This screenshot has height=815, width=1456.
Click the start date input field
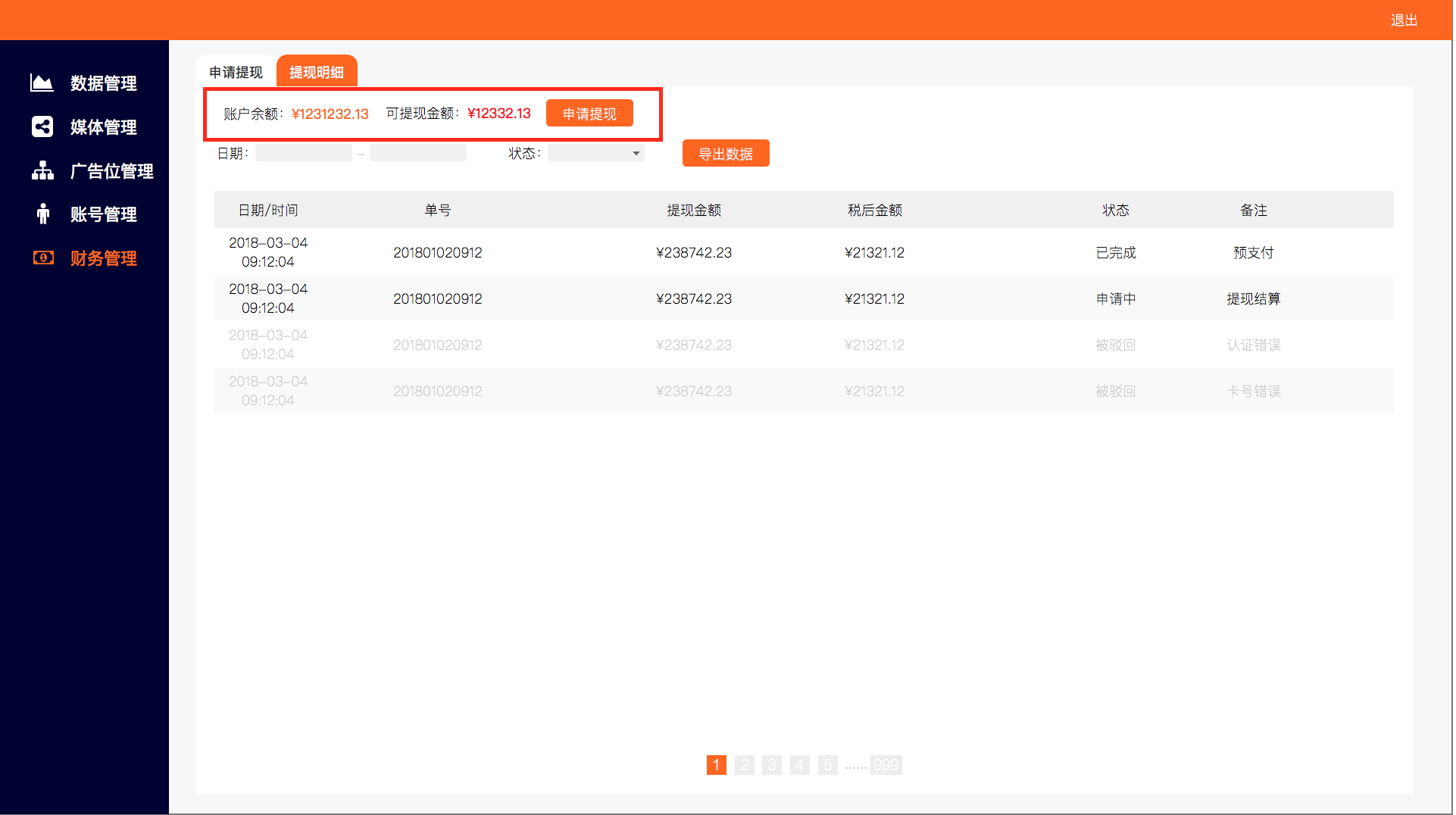pyautogui.click(x=303, y=154)
